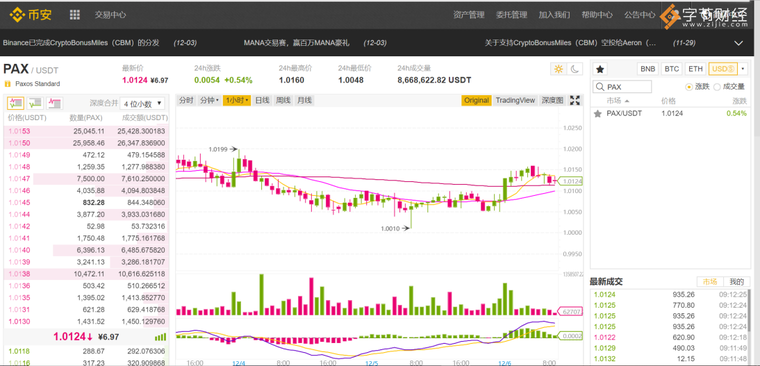Select BNB market tab
The width and height of the screenshot is (760, 366).
point(648,69)
